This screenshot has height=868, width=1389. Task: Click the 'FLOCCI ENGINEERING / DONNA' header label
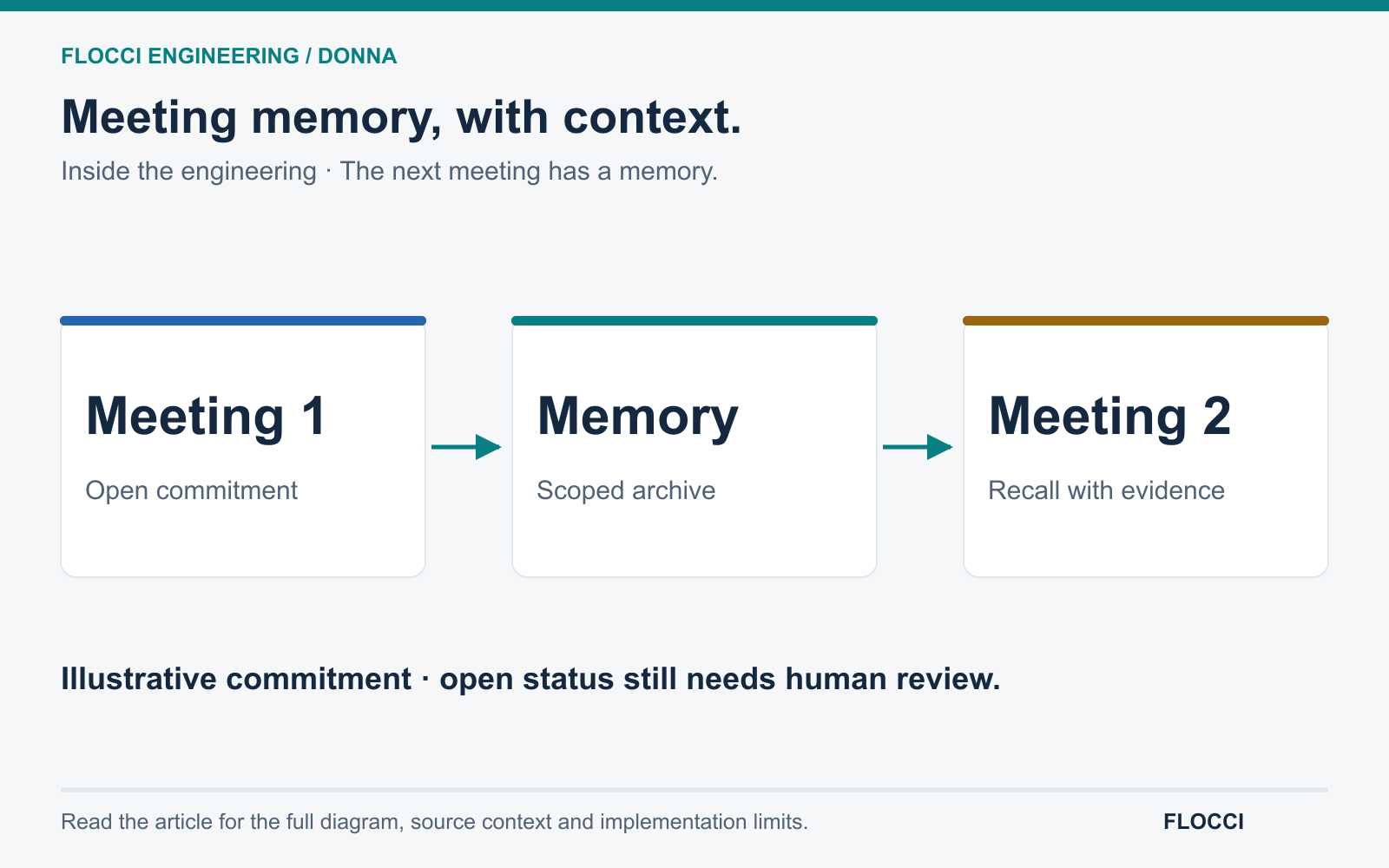(229, 56)
